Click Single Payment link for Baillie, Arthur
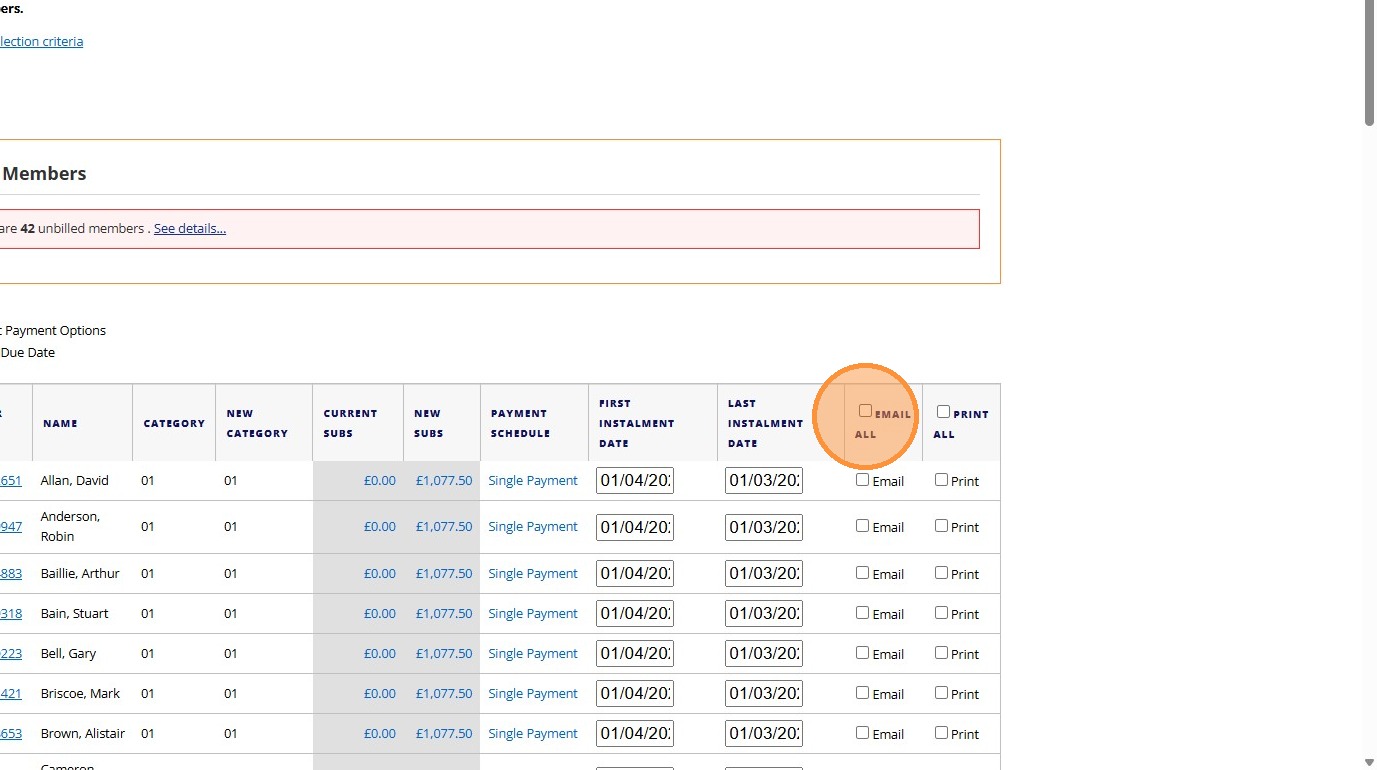The height and width of the screenshot is (770, 1377). point(533,573)
